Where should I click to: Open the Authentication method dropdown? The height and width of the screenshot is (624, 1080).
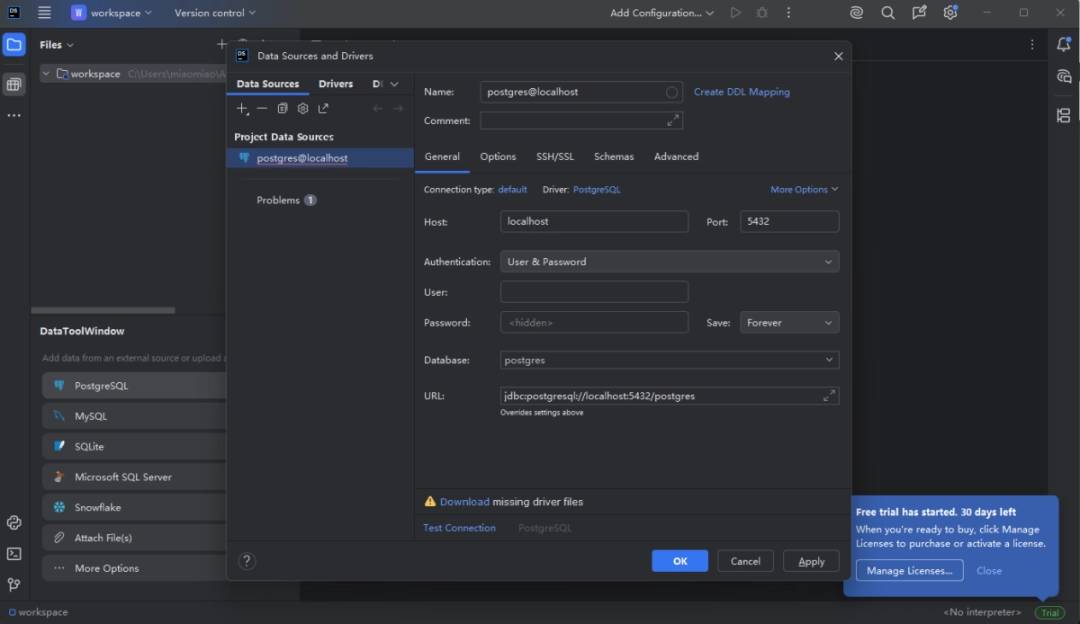[669, 261]
